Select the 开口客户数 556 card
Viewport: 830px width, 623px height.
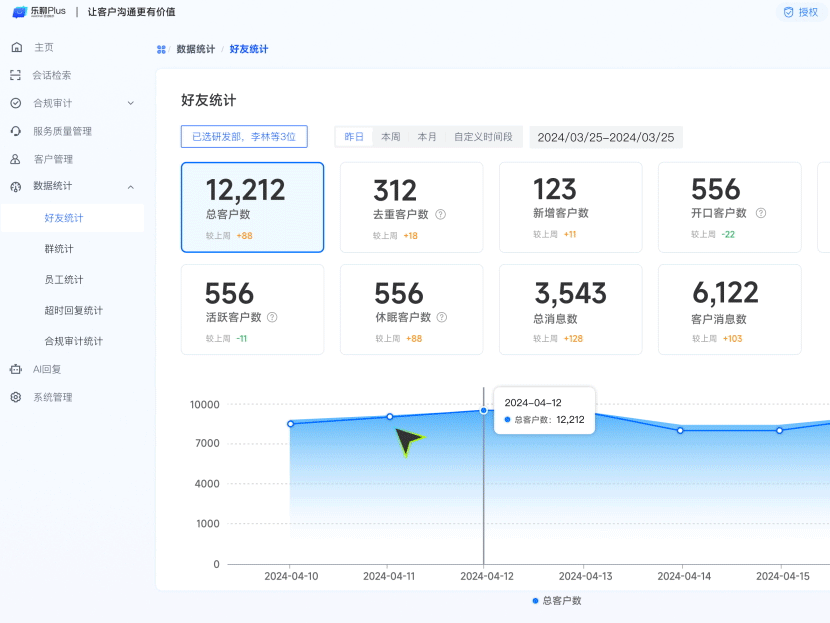[x=729, y=207]
